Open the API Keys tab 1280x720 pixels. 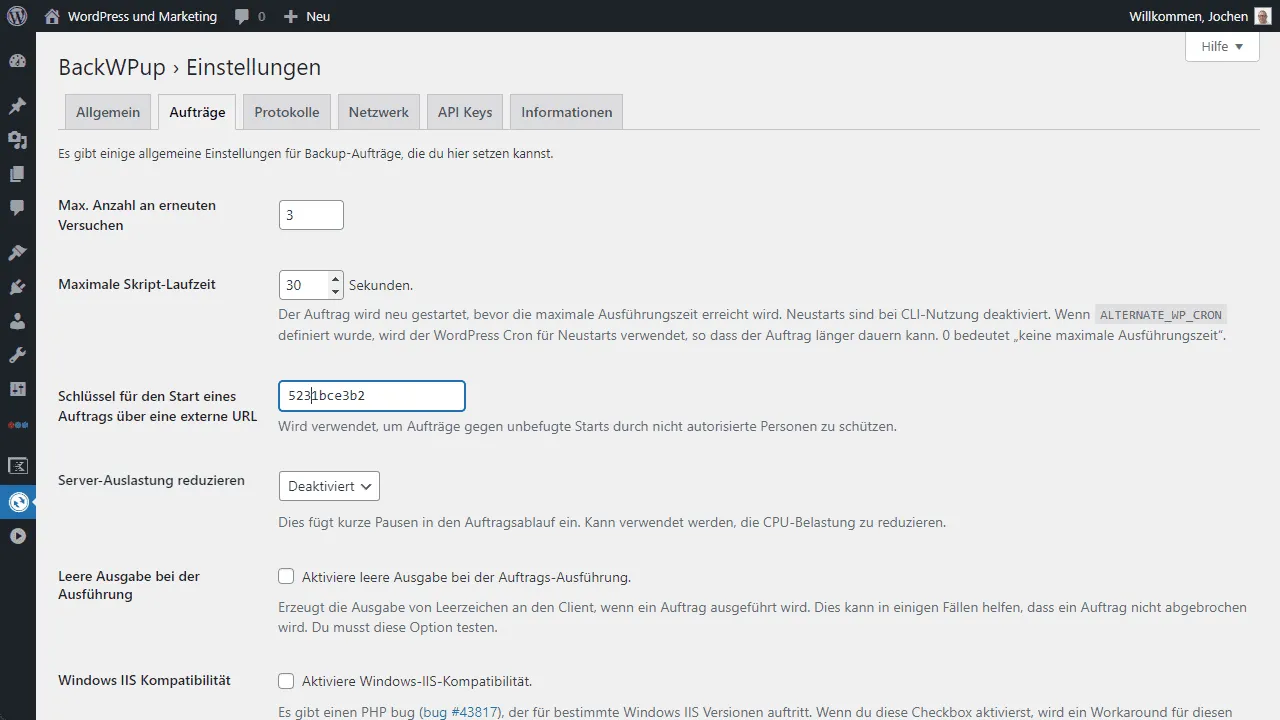pos(465,112)
